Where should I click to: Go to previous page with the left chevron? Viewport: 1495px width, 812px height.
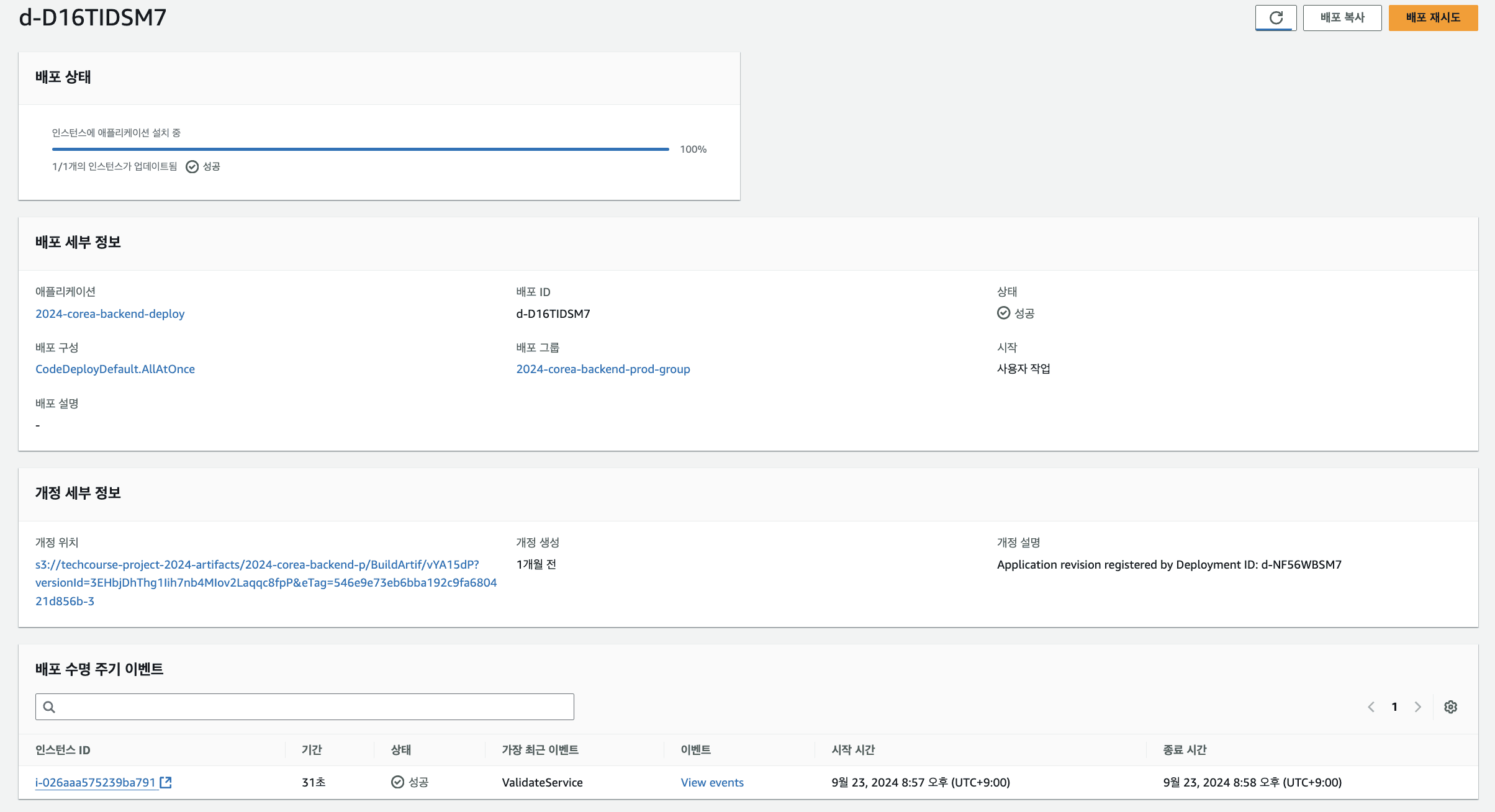pos(1371,706)
